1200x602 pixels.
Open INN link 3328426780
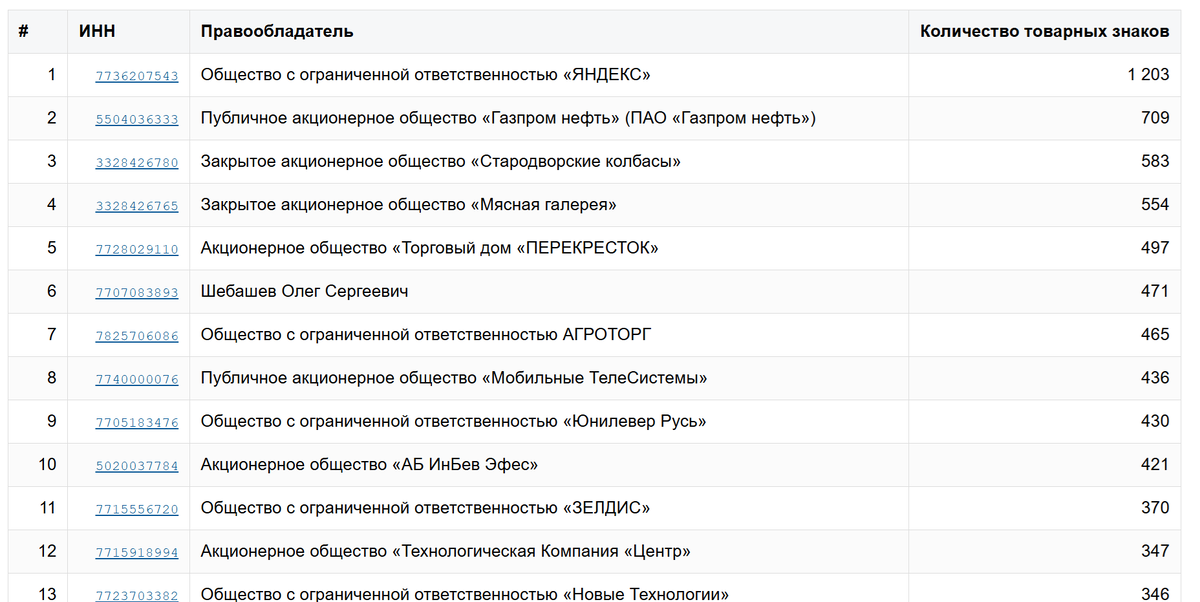click(x=137, y=162)
